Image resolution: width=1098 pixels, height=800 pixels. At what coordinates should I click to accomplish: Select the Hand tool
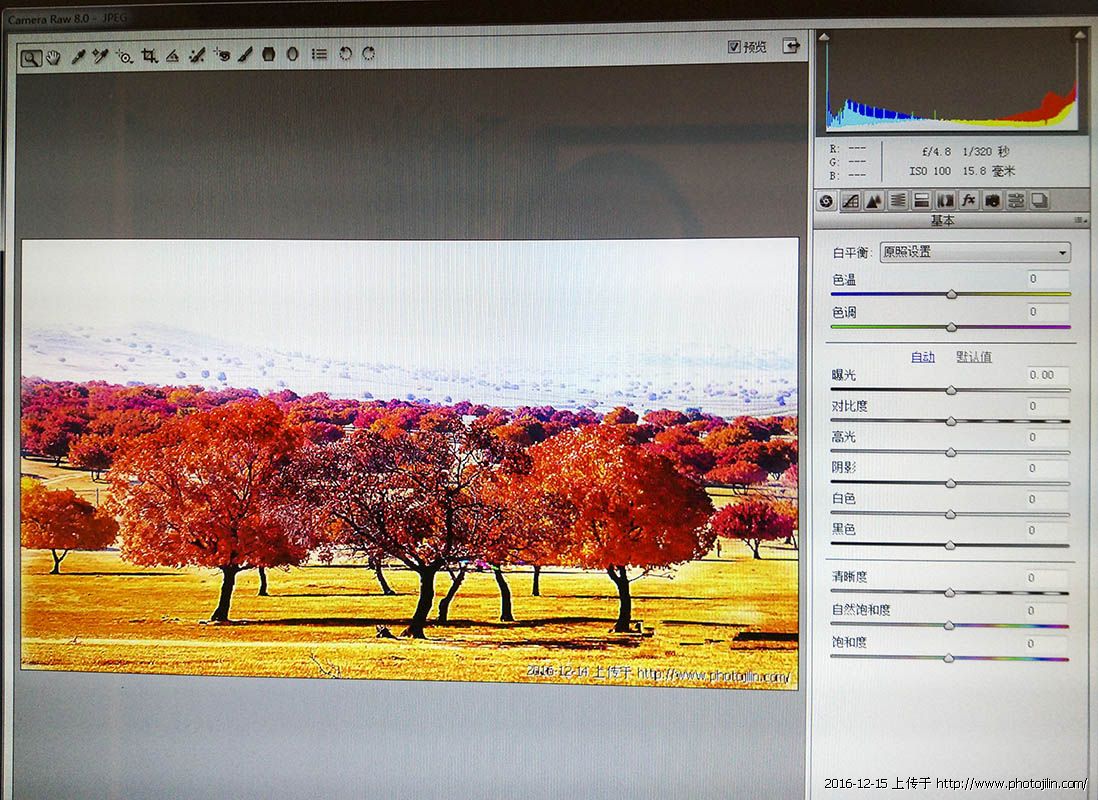(53, 57)
